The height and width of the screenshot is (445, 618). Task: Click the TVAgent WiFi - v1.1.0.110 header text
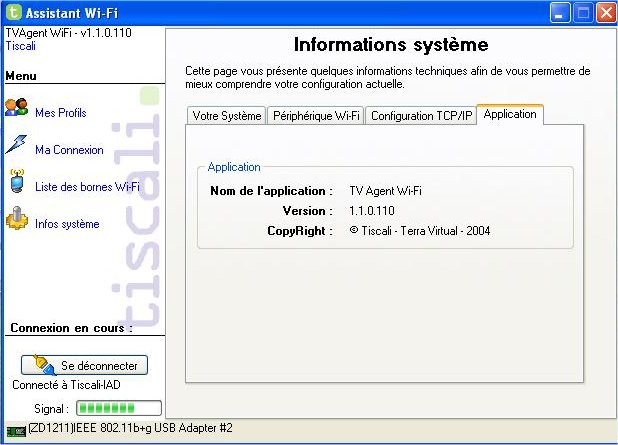tap(69, 33)
